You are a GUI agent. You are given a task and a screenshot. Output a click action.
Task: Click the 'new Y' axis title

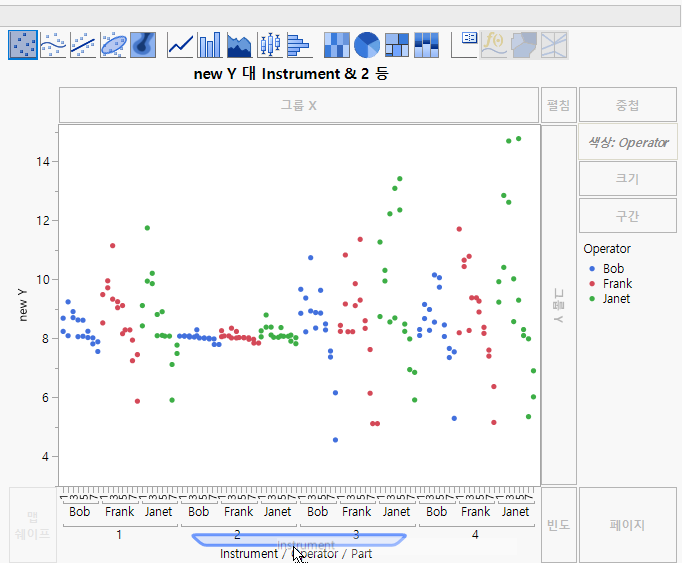click(x=23, y=304)
